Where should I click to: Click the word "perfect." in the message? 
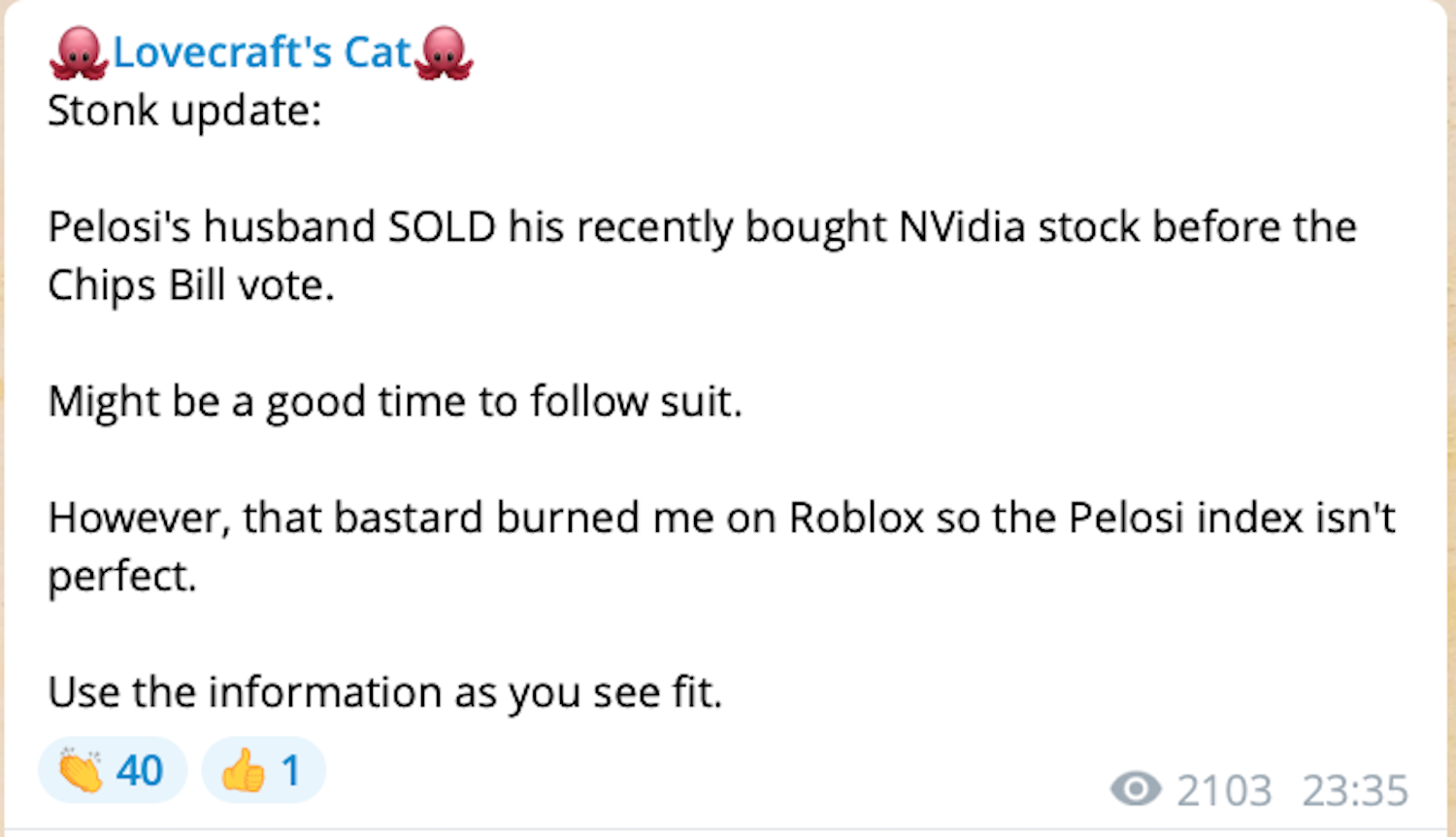tap(122, 577)
